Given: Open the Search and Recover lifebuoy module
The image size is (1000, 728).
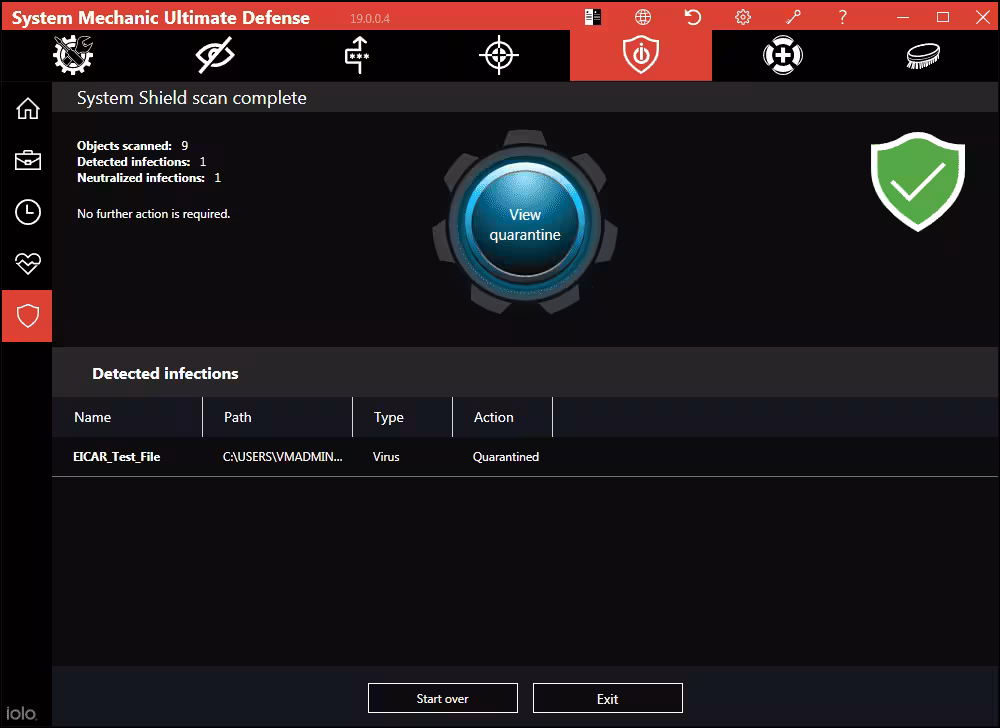Looking at the screenshot, I should [783, 55].
